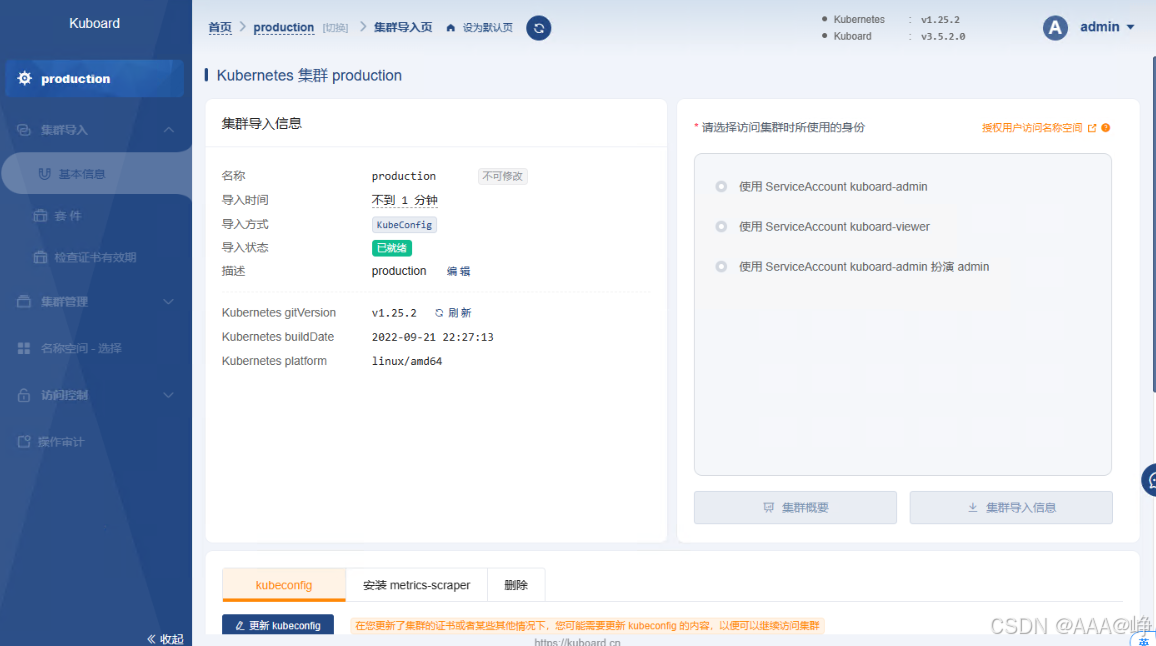Click the 检查证书有效期 icon
This screenshot has height=646, width=1156.
pos(41,257)
